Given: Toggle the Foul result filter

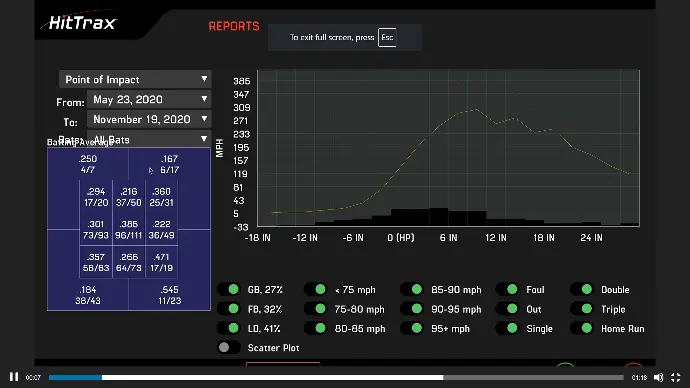Looking at the screenshot, I should tap(507, 289).
